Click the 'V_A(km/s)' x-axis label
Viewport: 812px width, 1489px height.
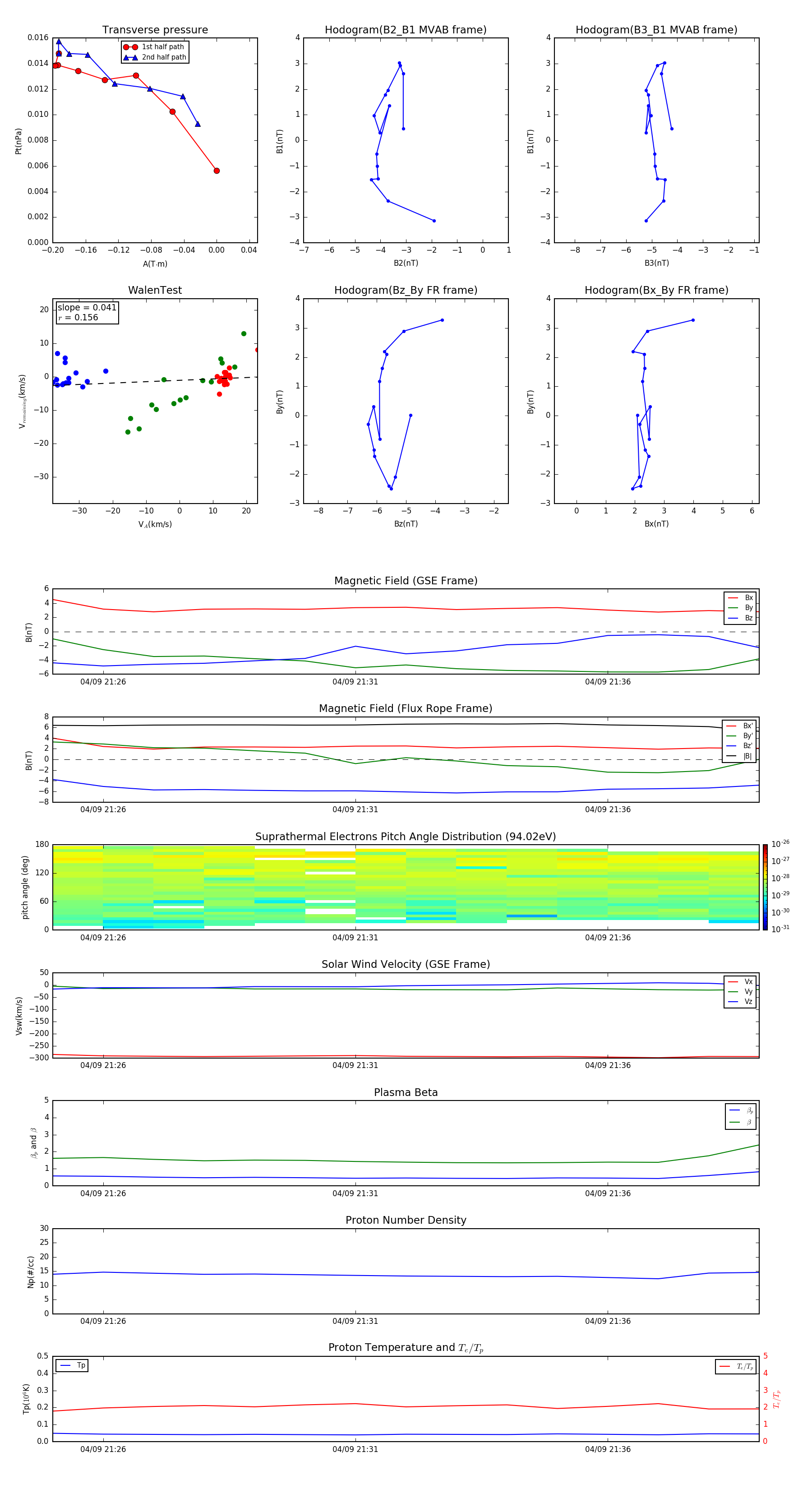pos(155,524)
